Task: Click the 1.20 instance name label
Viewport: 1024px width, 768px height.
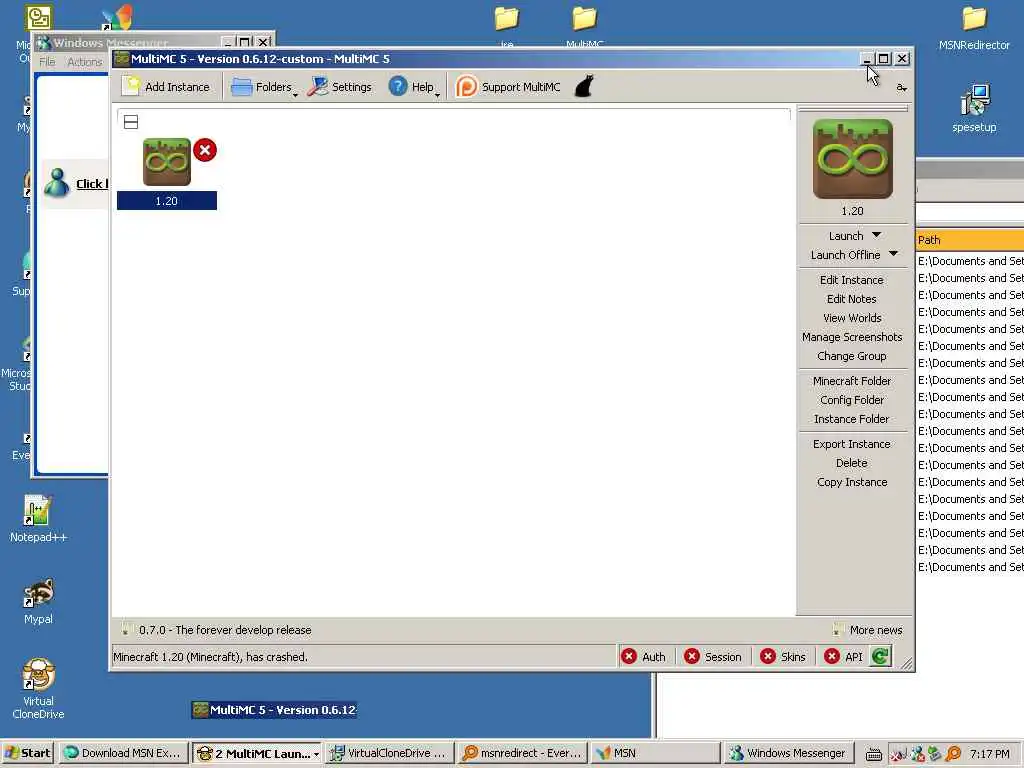Action: click(167, 200)
